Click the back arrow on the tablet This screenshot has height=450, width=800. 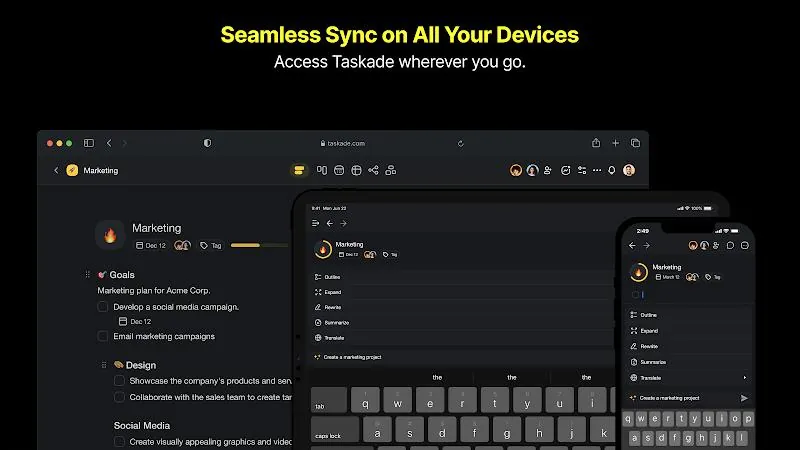(x=330, y=223)
